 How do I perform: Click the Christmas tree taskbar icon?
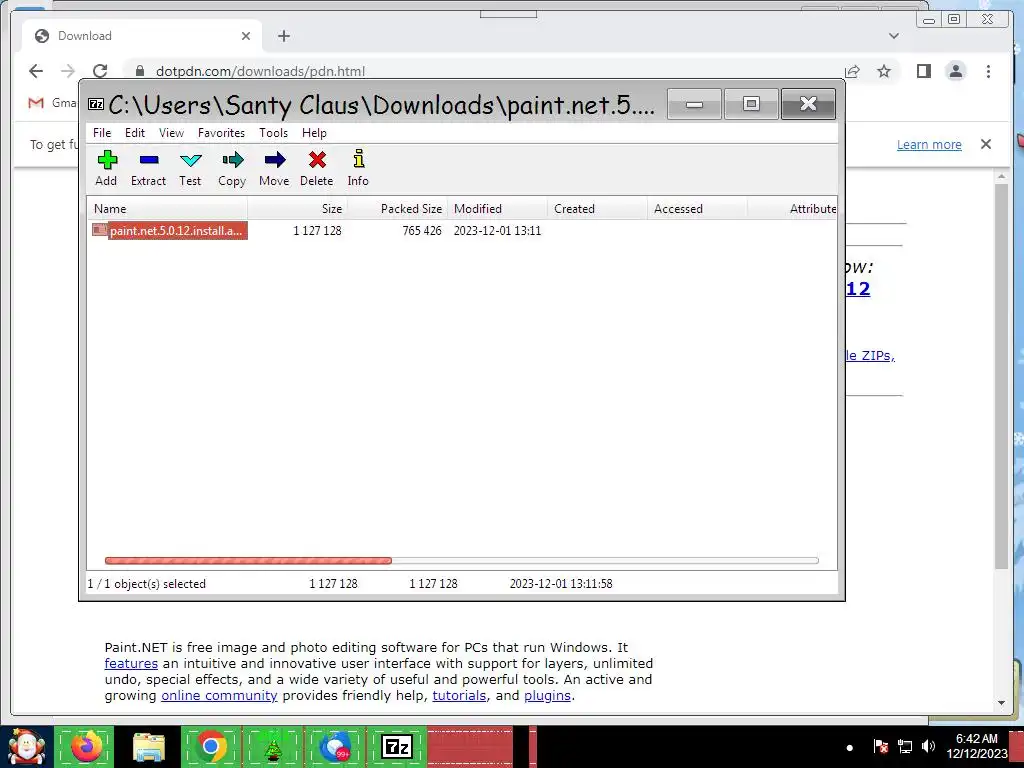point(272,746)
